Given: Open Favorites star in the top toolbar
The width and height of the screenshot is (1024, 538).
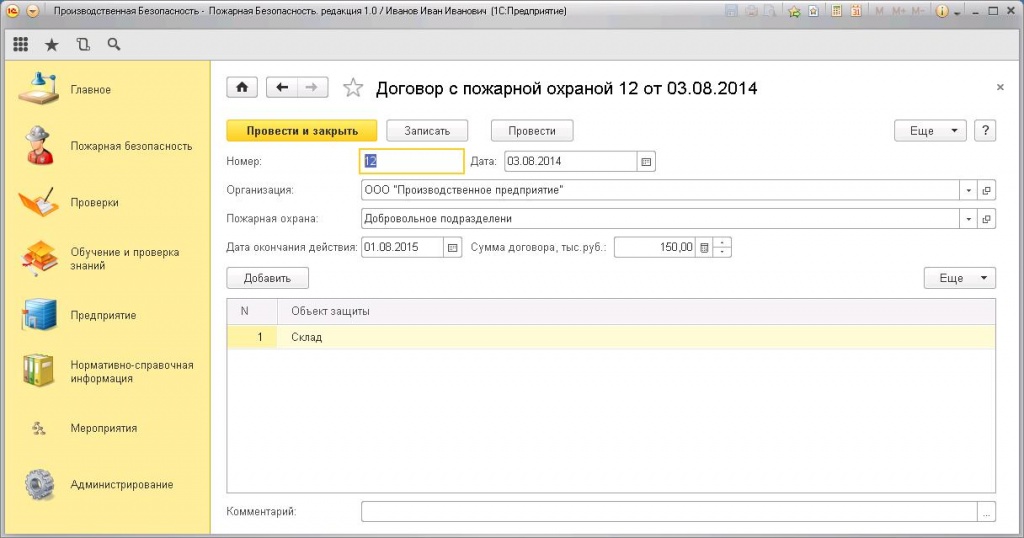Looking at the screenshot, I should (x=52, y=45).
